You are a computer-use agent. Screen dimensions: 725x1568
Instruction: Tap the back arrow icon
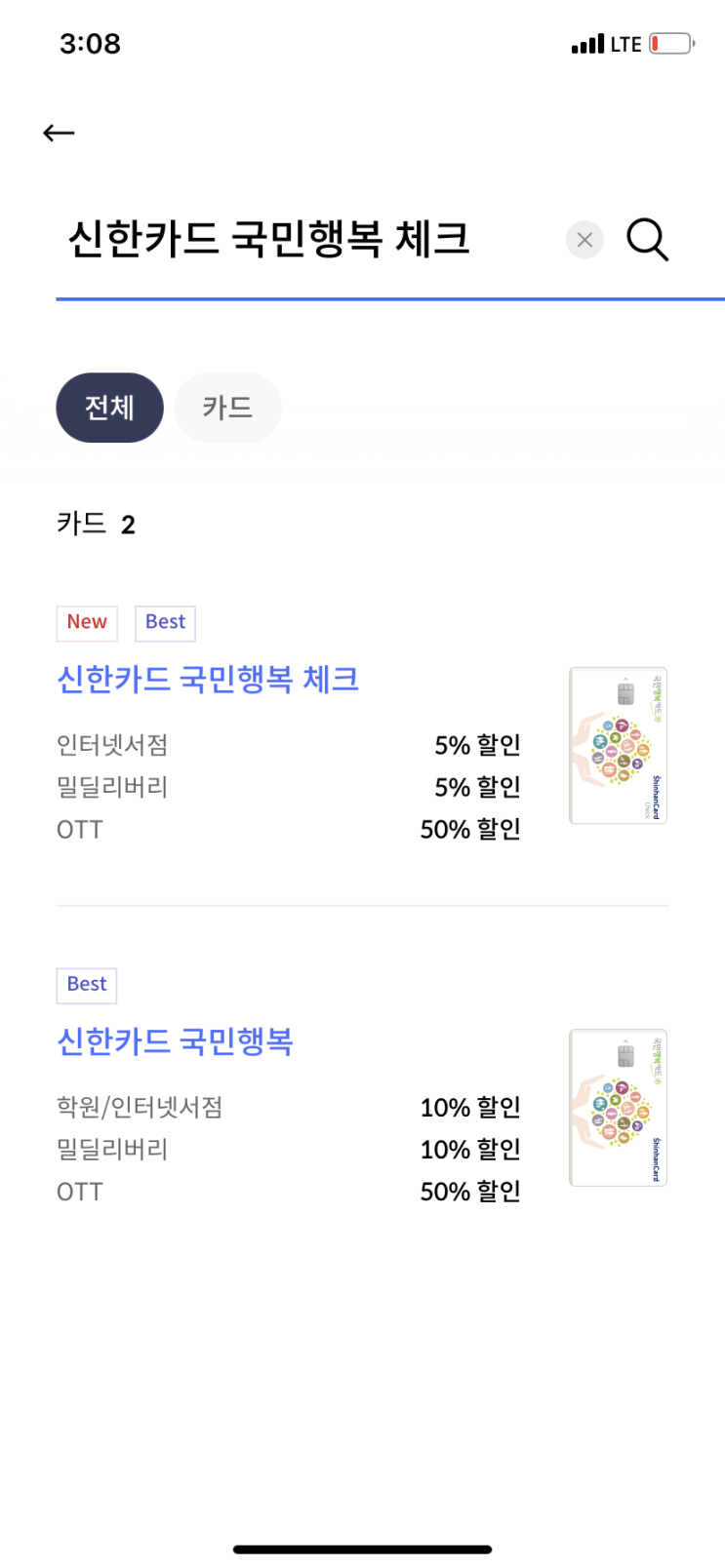[x=60, y=134]
